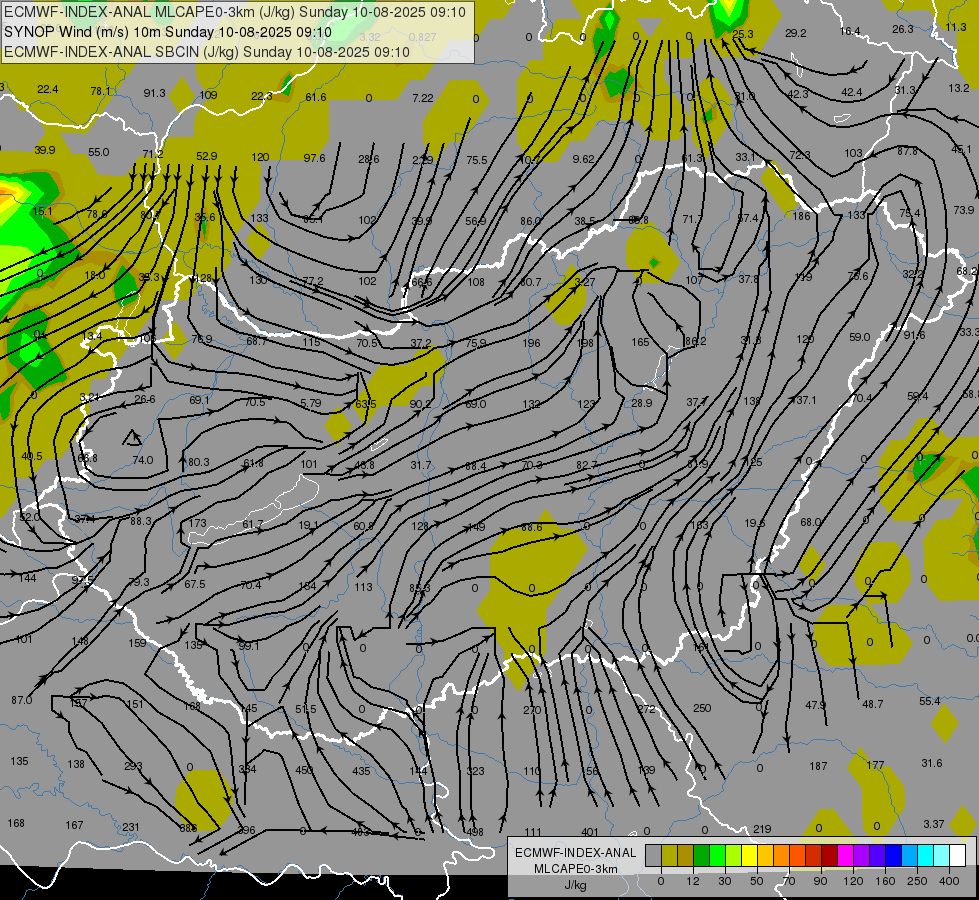Click the map value '78.1'
Screen dimensions: 979x900
[x=101, y=91]
